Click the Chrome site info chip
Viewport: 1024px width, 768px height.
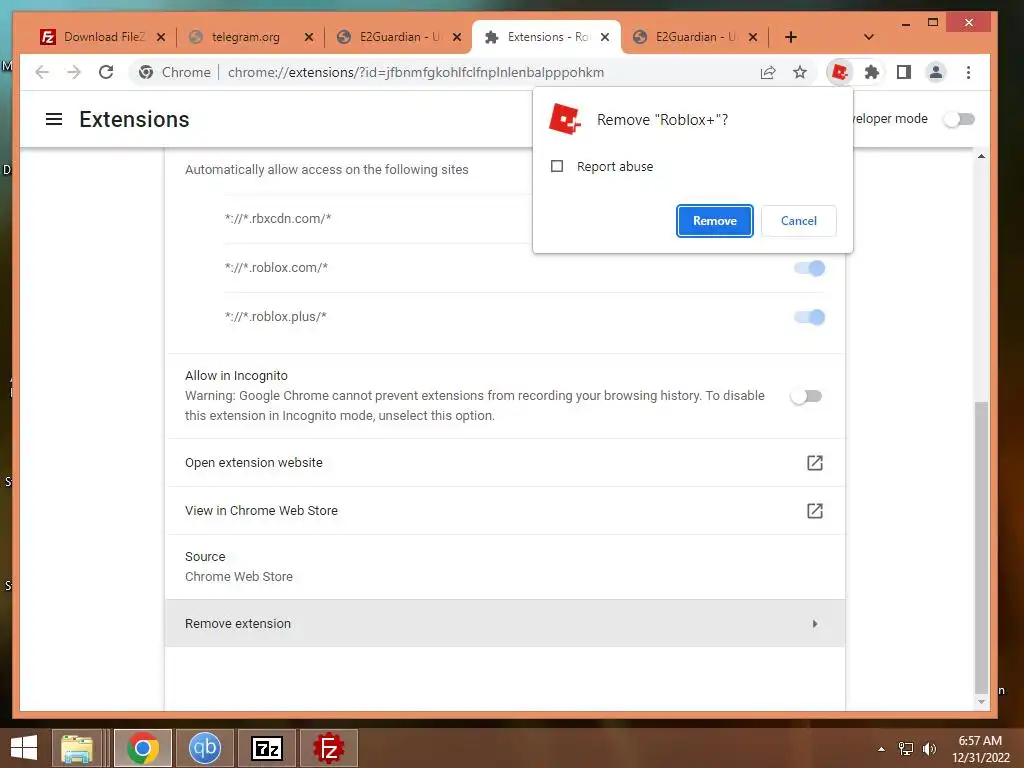(x=174, y=72)
